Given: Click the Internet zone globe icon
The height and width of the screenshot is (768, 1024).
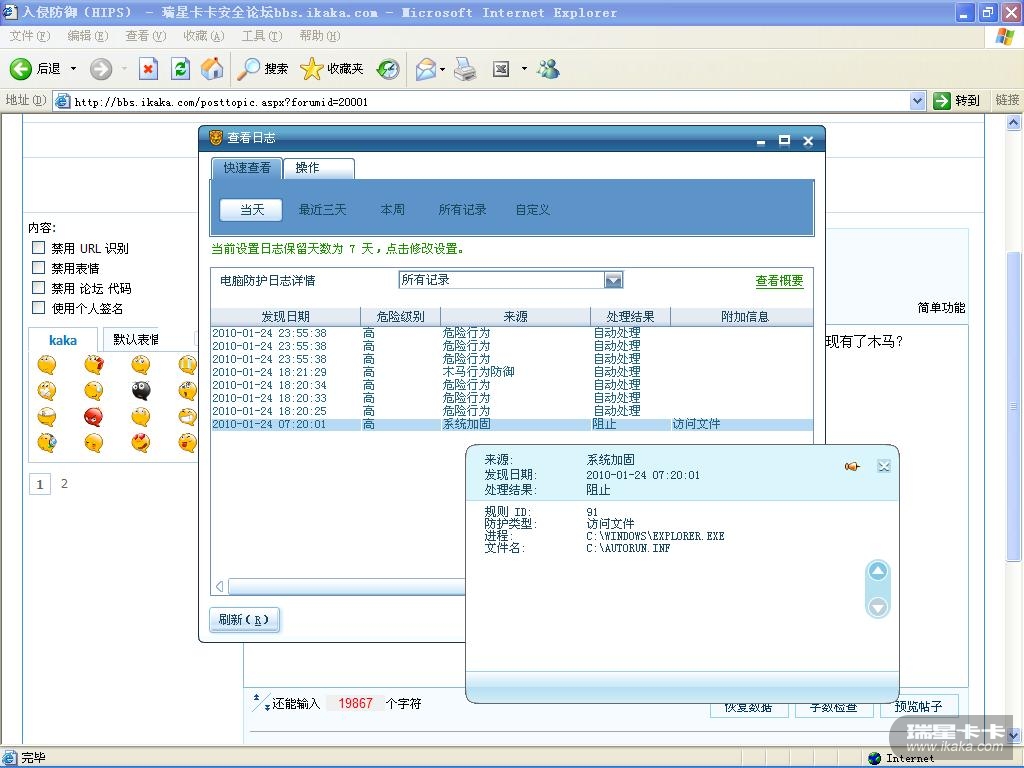Looking at the screenshot, I should (874, 758).
